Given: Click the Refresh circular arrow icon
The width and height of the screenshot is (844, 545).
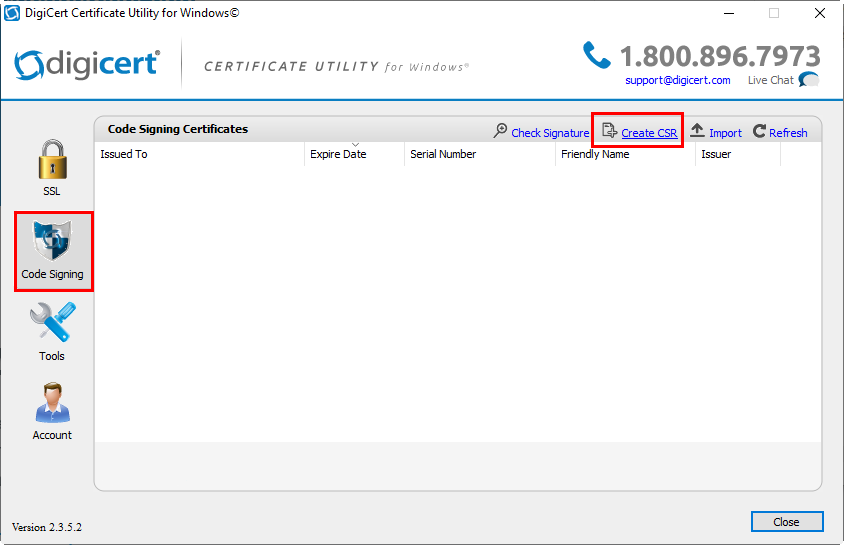Looking at the screenshot, I should click(x=759, y=132).
